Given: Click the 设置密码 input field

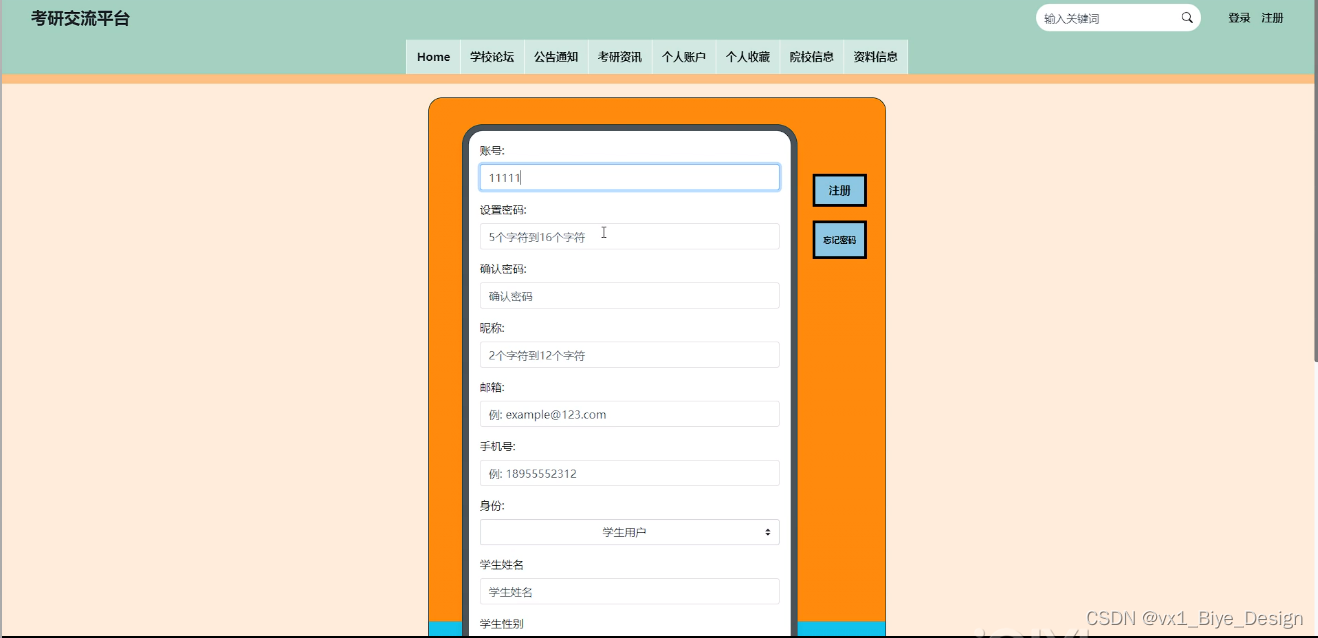Looking at the screenshot, I should tap(630, 236).
